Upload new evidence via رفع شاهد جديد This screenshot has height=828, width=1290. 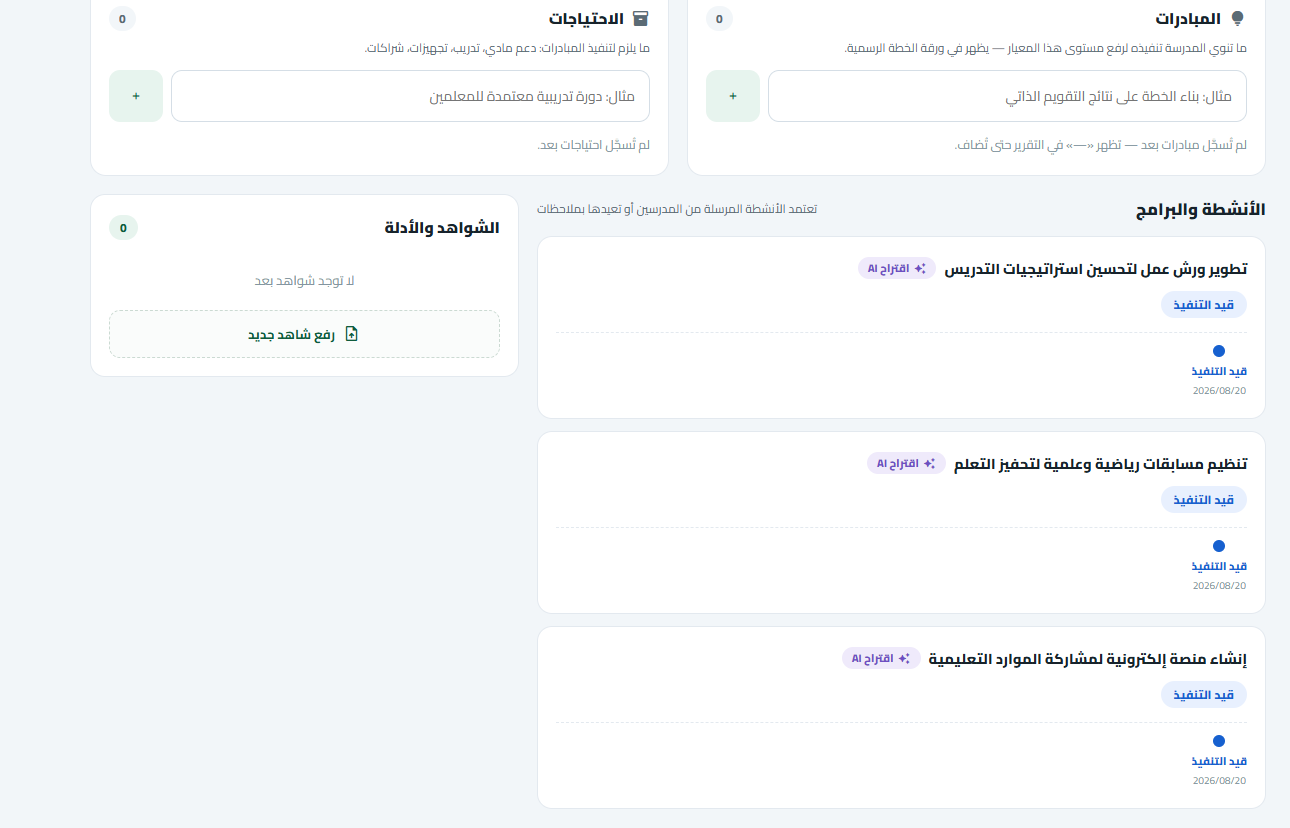(x=304, y=334)
